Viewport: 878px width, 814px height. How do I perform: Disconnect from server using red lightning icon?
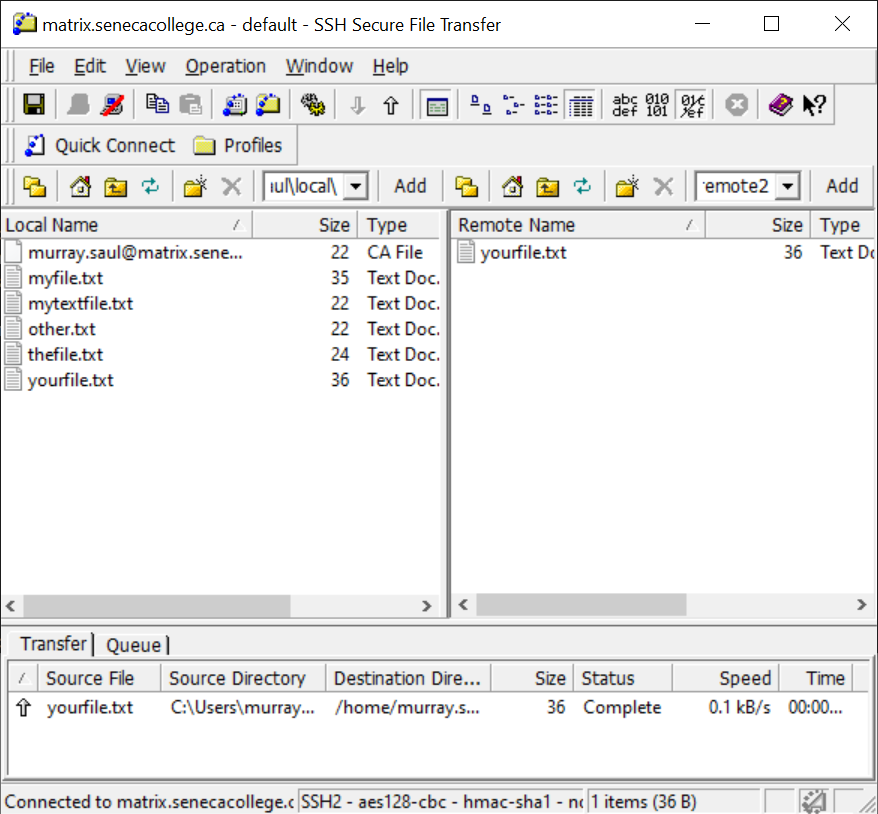tap(114, 104)
